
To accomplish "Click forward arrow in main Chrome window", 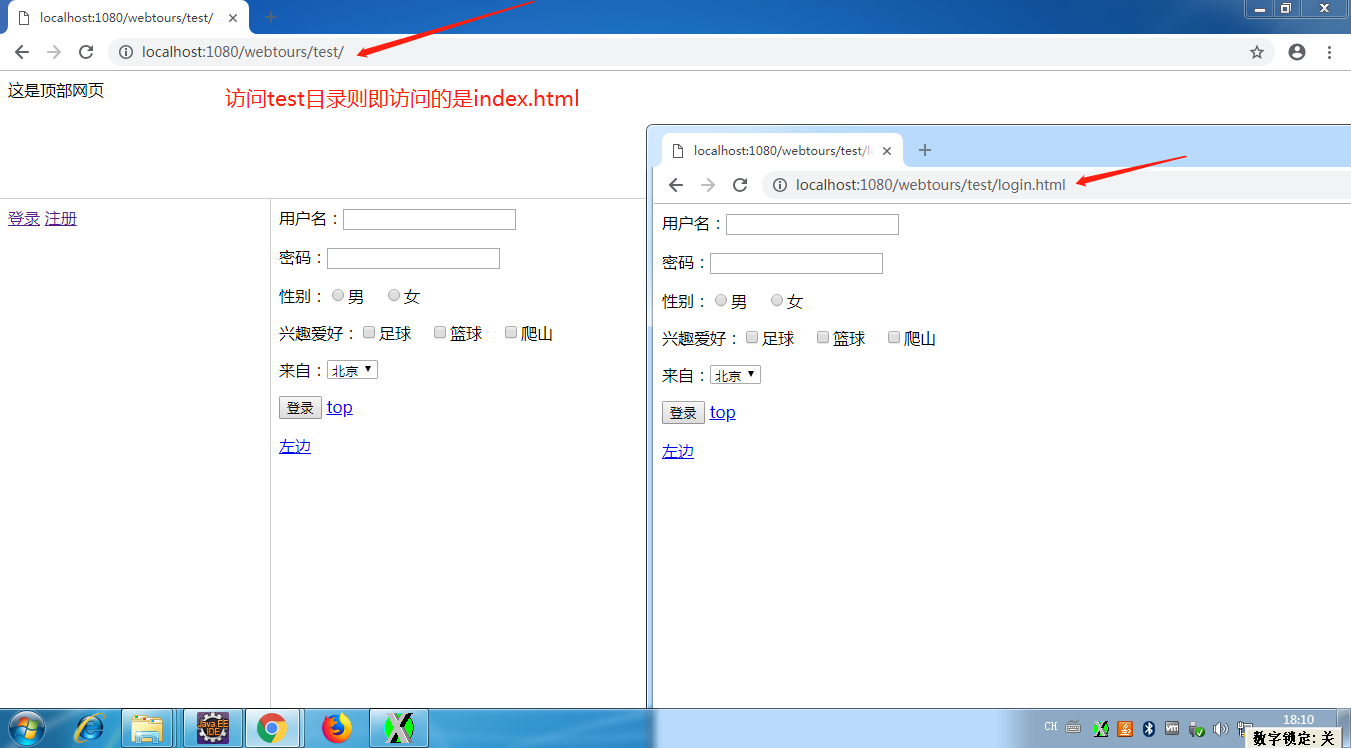I will click(54, 52).
